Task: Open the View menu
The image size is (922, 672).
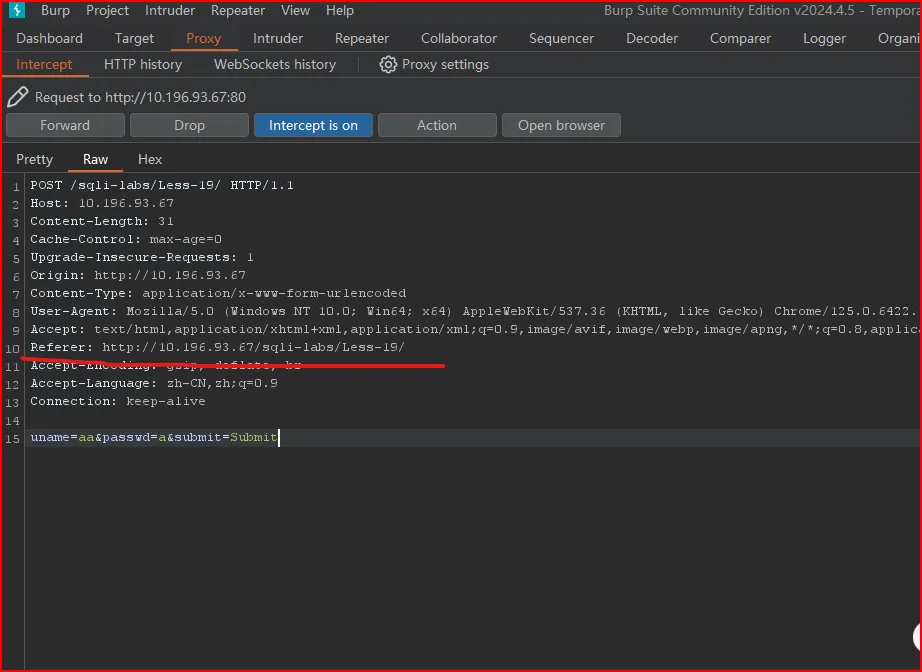Action: pos(295,11)
